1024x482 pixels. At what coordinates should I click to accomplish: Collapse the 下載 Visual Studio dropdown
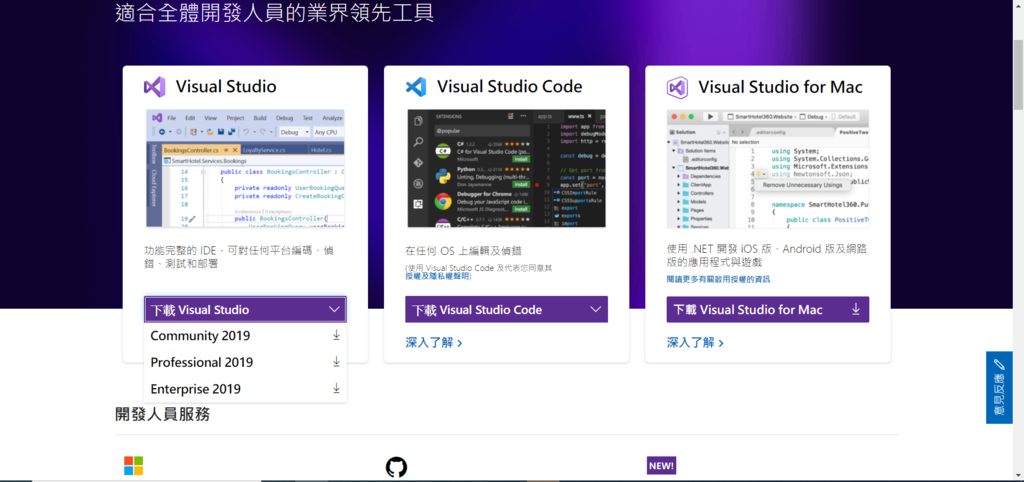tap(246, 310)
